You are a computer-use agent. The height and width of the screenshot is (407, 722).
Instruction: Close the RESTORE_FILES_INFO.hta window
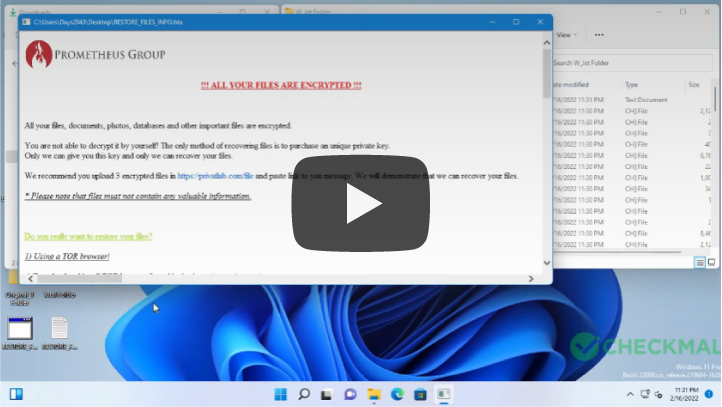(540, 22)
